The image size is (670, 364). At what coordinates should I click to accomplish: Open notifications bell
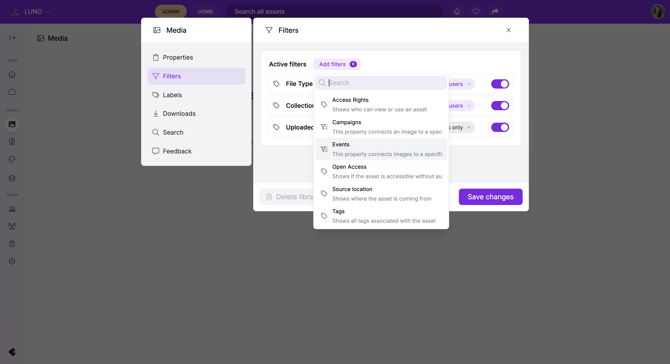click(x=457, y=12)
